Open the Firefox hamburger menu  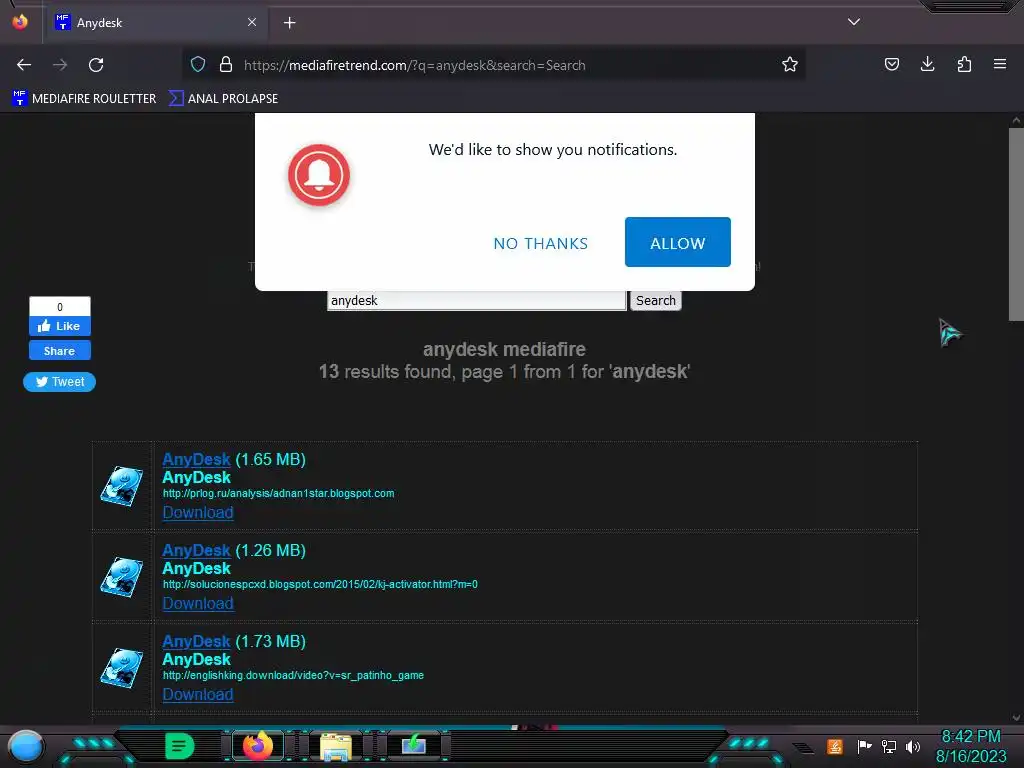click(x=1000, y=64)
